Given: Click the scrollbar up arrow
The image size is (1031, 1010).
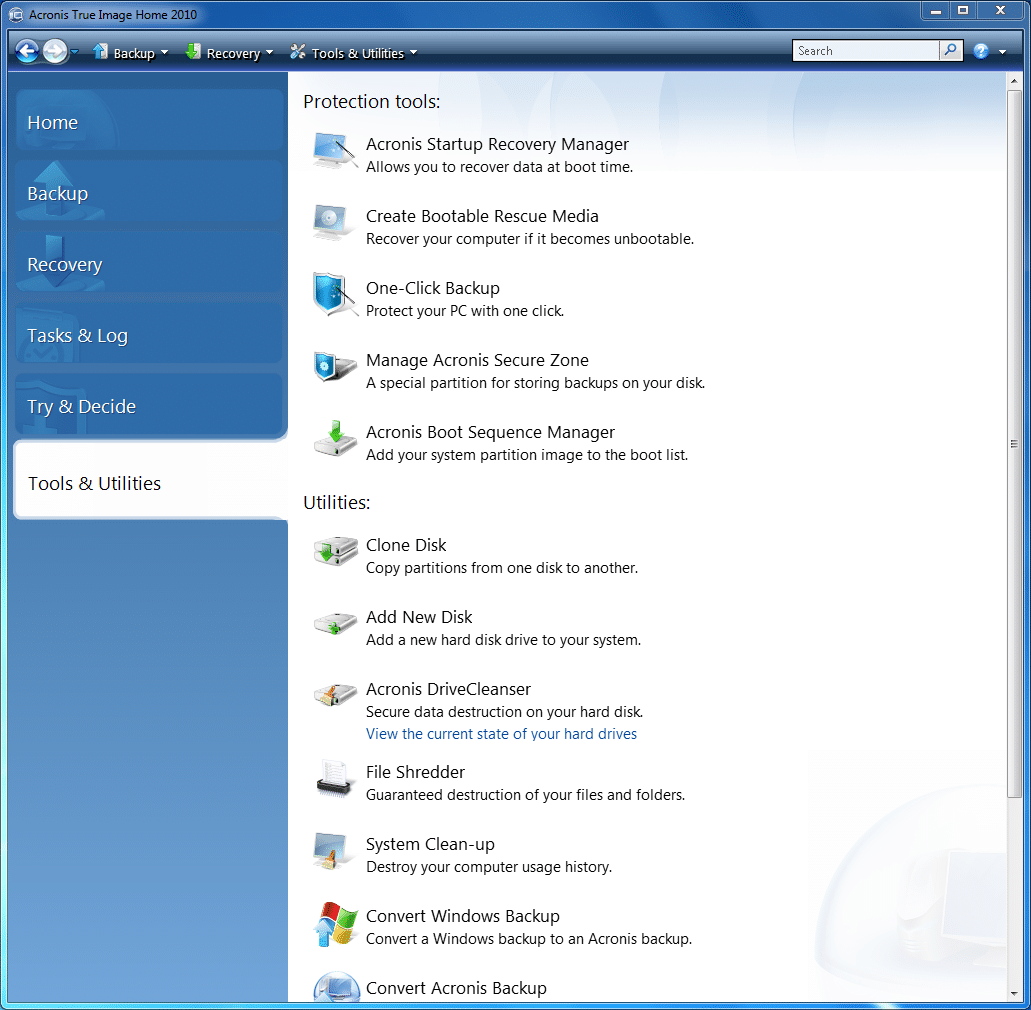Looking at the screenshot, I should (x=1014, y=81).
